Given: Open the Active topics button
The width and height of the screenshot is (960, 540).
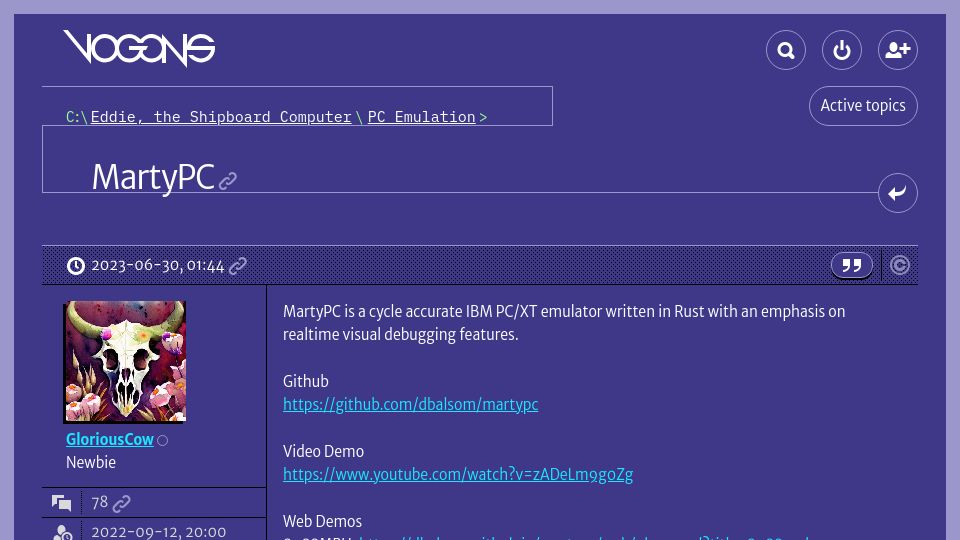Looking at the screenshot, I should tap(863, 106).
